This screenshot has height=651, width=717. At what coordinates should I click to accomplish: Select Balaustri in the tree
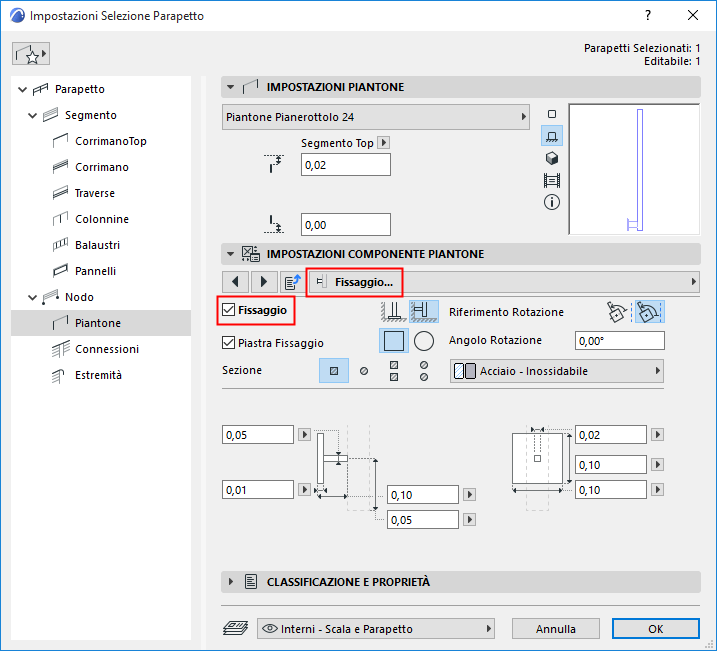point(97,245)
